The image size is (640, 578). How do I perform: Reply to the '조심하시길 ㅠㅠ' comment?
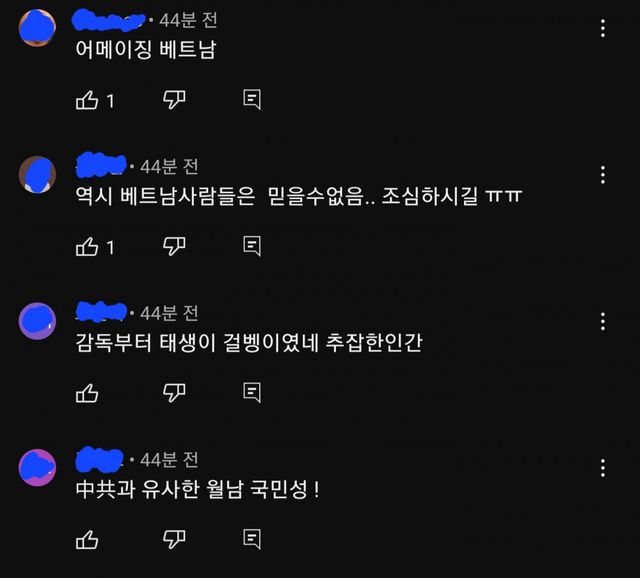(x=252, y=246)
